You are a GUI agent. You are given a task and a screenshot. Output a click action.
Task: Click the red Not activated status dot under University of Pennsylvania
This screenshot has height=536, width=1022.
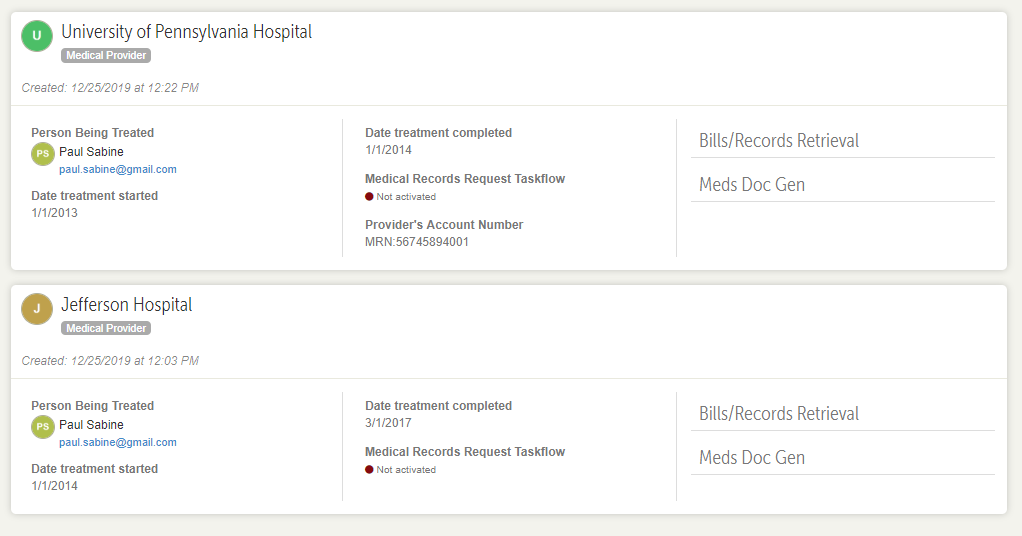369,197
